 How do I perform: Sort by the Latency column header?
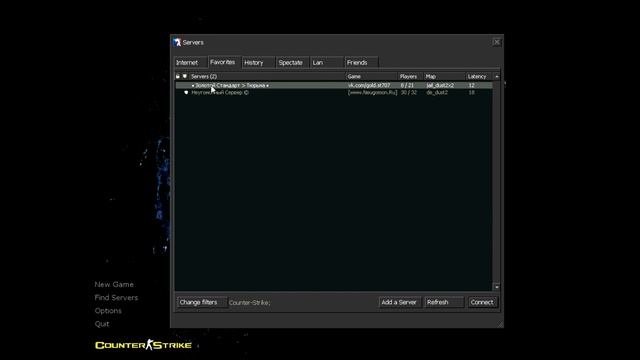pos(479,76)
